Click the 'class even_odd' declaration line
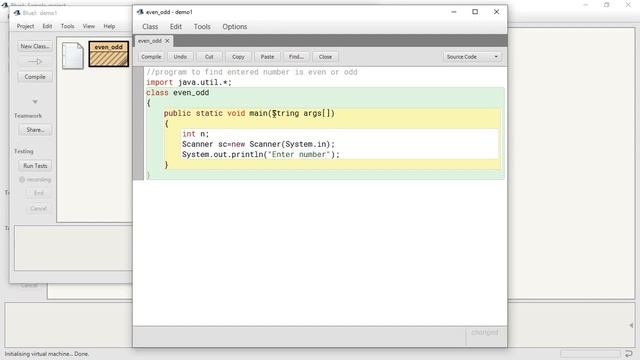Screen dimensions: 640x360 (x=178, y=93)
